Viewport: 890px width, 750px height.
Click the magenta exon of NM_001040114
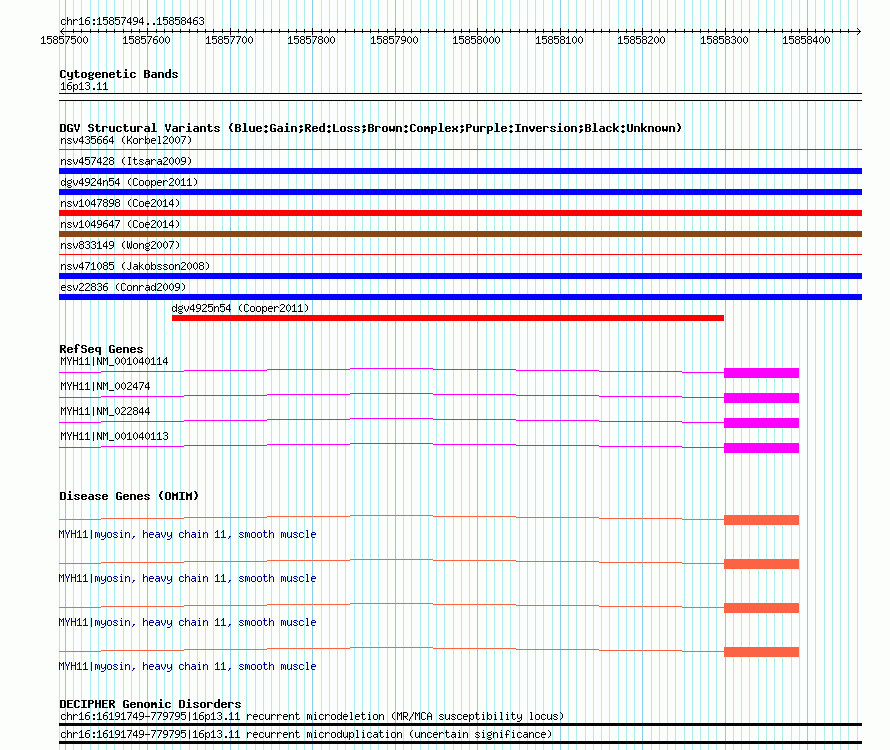click(x=761, y=373)
